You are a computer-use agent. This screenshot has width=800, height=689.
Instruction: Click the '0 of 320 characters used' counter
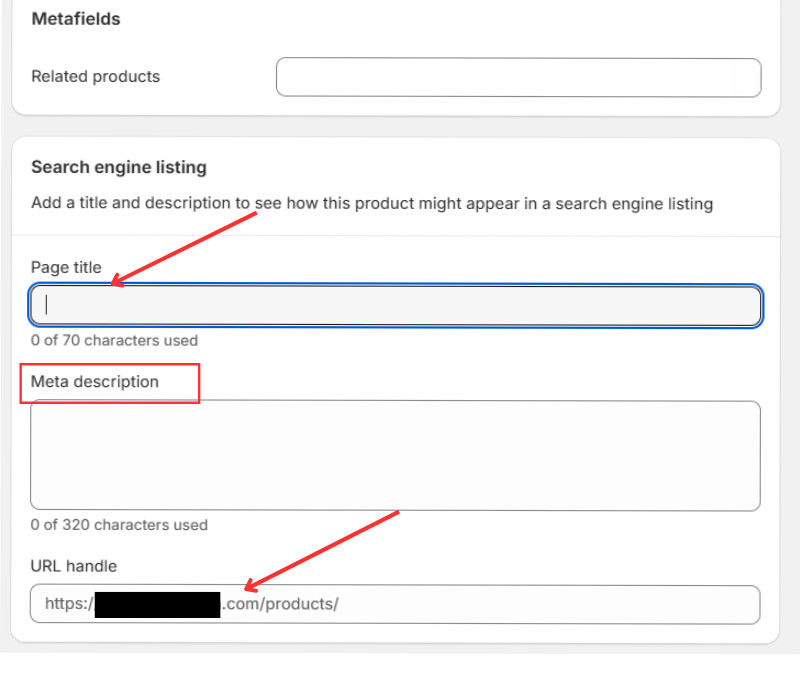(x=119, y=525)
